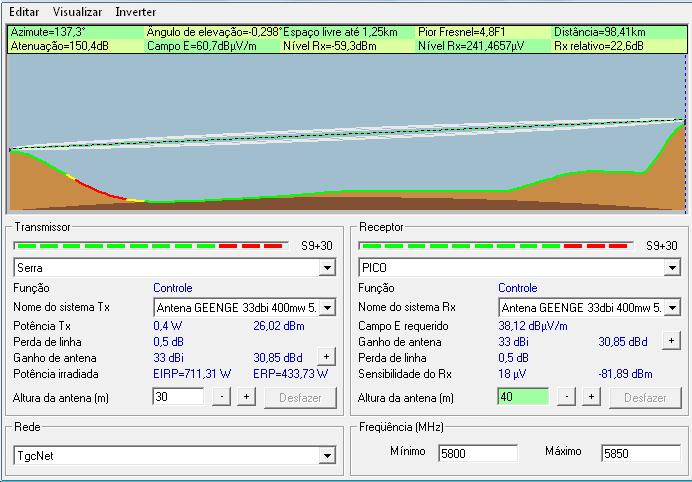Viewport: 692px width, 482px height.
Task: Click the transmitter Desfazer button
Action: [300, 398]
